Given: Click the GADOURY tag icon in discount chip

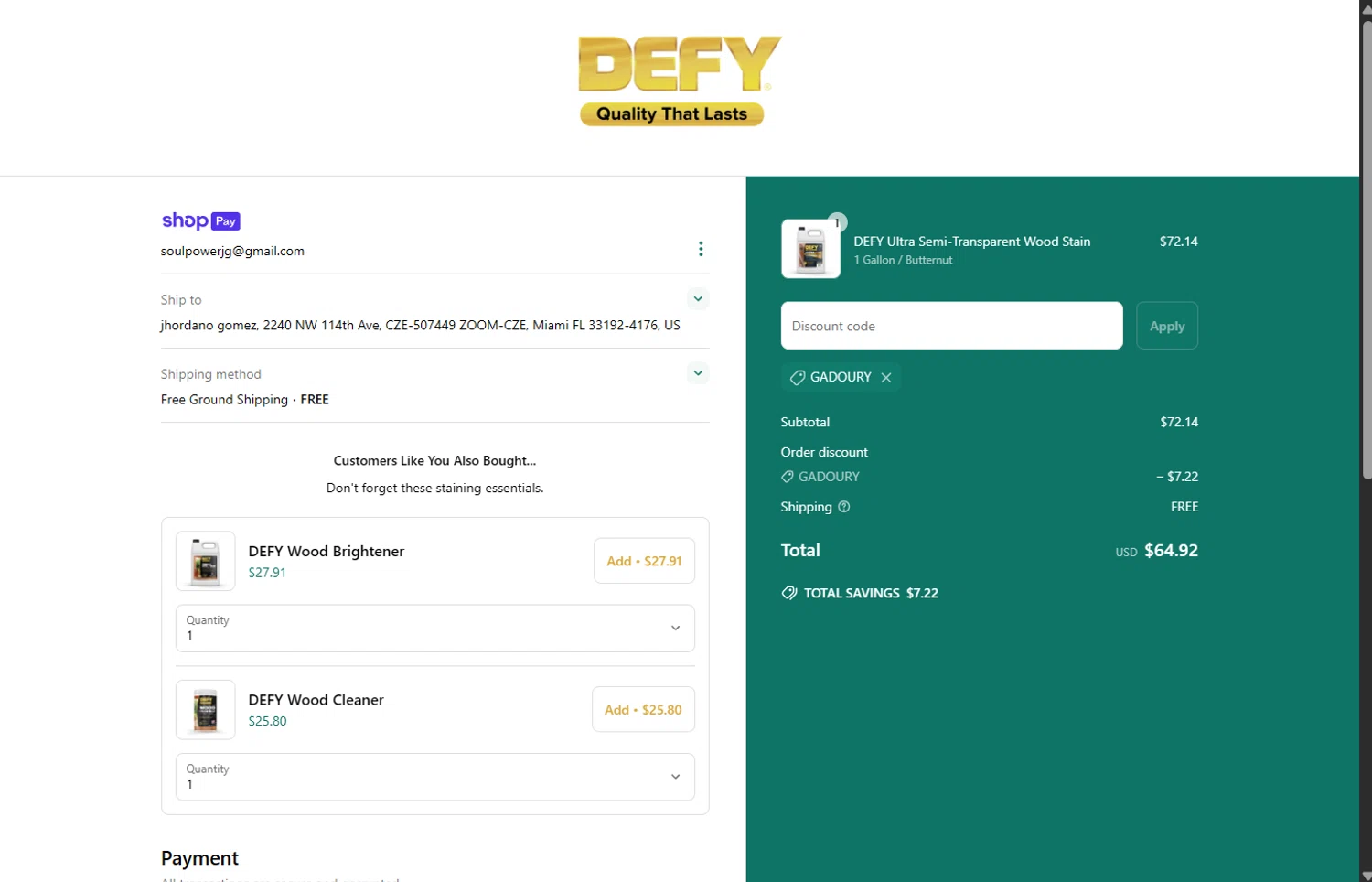Looking at the screenshot, I should pyautogui.click(x=798, y=377).
